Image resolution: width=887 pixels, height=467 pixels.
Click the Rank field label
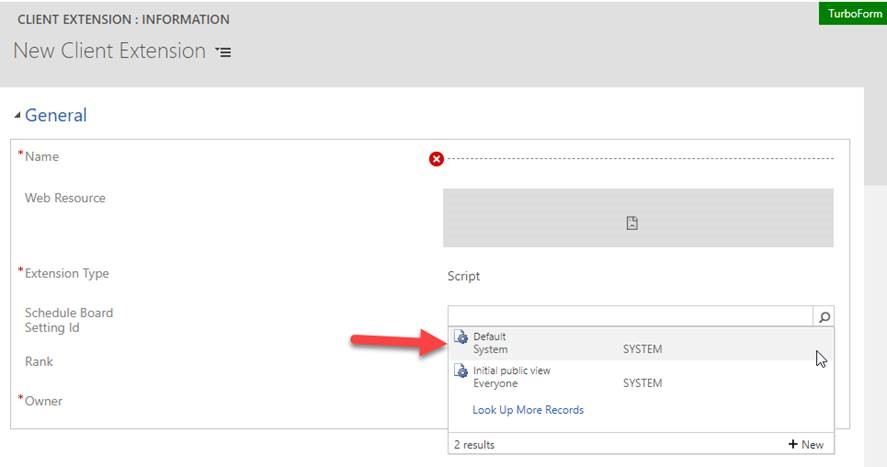coord(39,361)
